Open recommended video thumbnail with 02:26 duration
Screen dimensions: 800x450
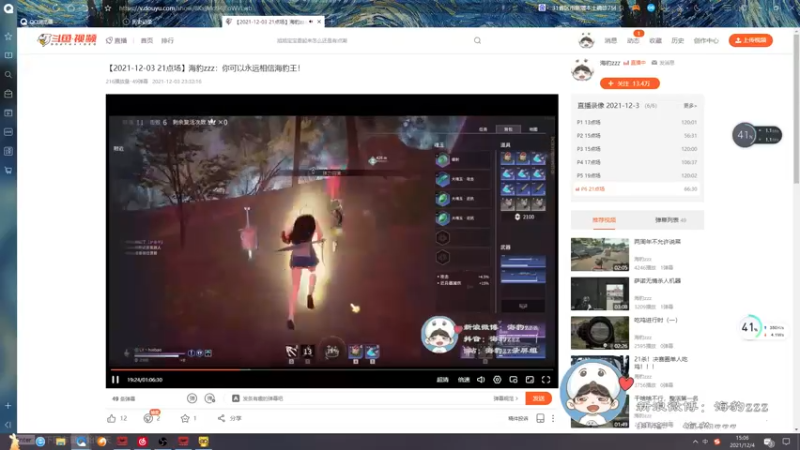point(599,333)
